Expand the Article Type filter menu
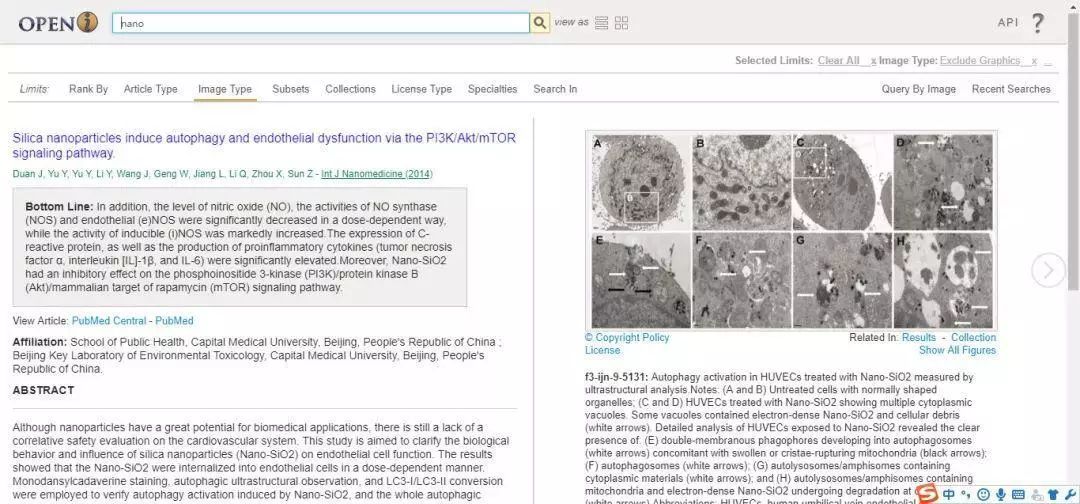 (150, 89)
